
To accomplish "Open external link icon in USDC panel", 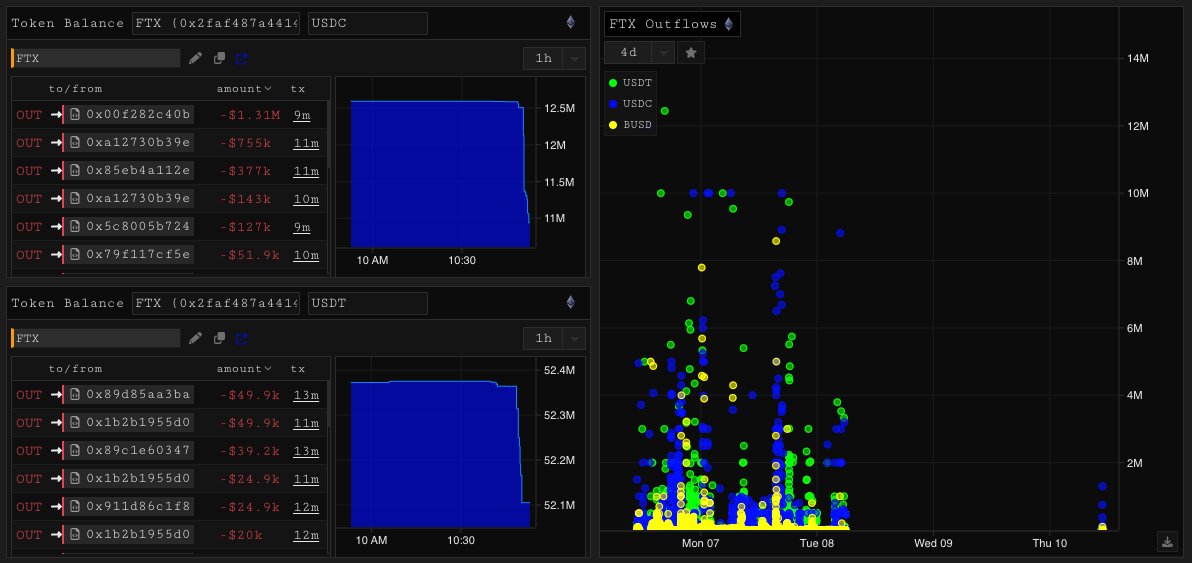I will (241, 59).
